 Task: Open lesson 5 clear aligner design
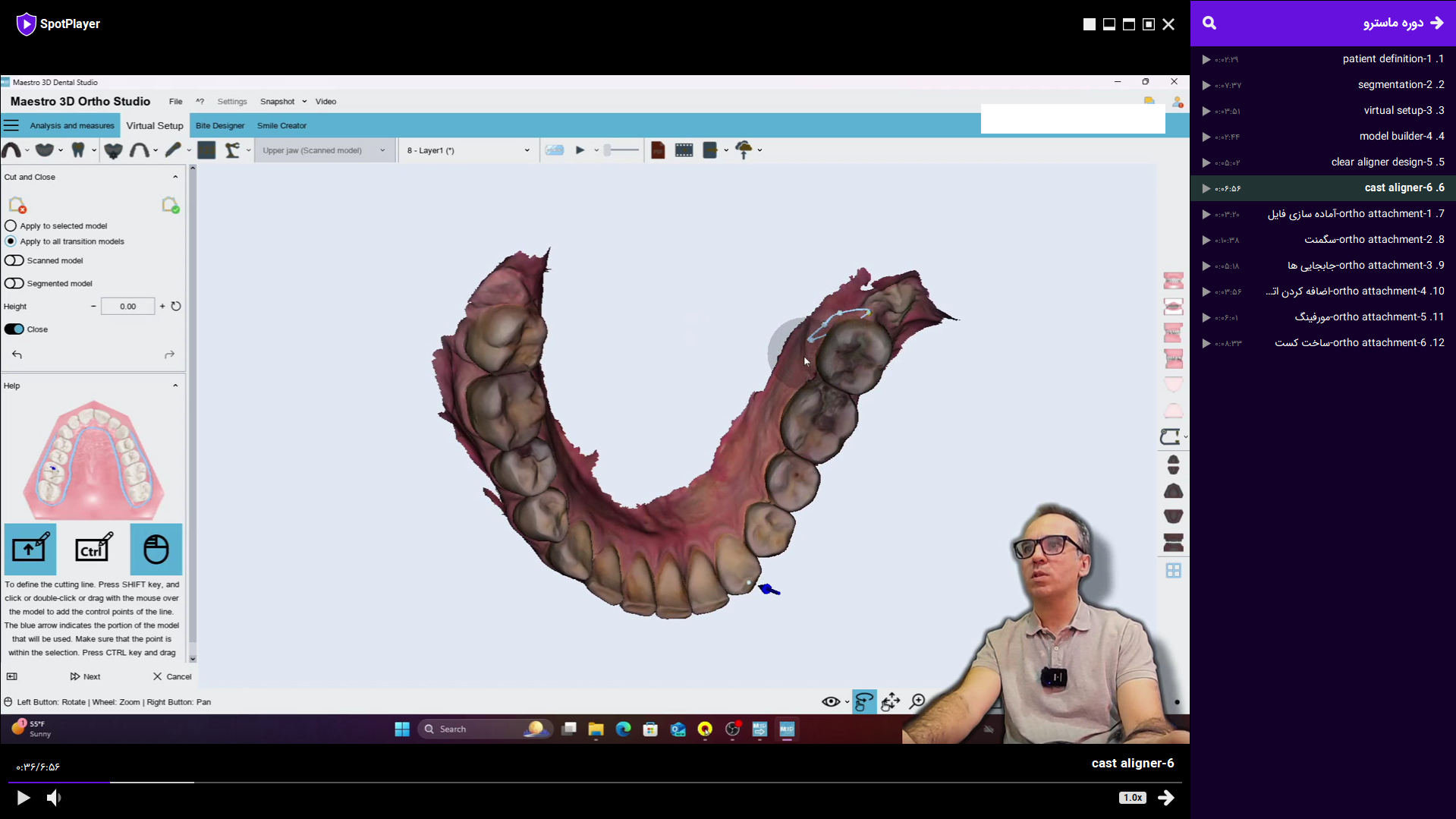click(1323, 162)
